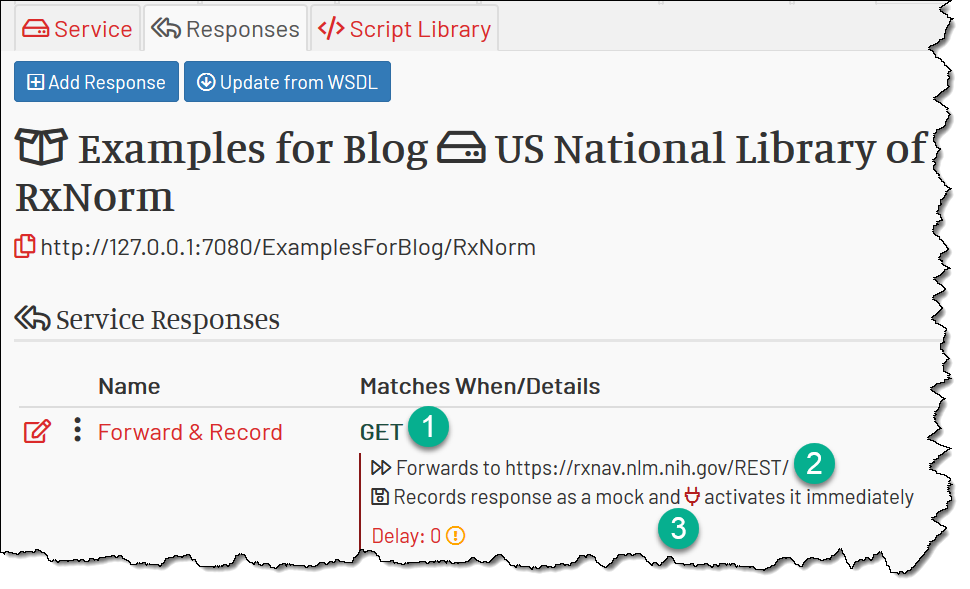Viewport: 970px width, 589px height.
Task: Click the Service Responses reply-all icon
Action: (32, 319)
